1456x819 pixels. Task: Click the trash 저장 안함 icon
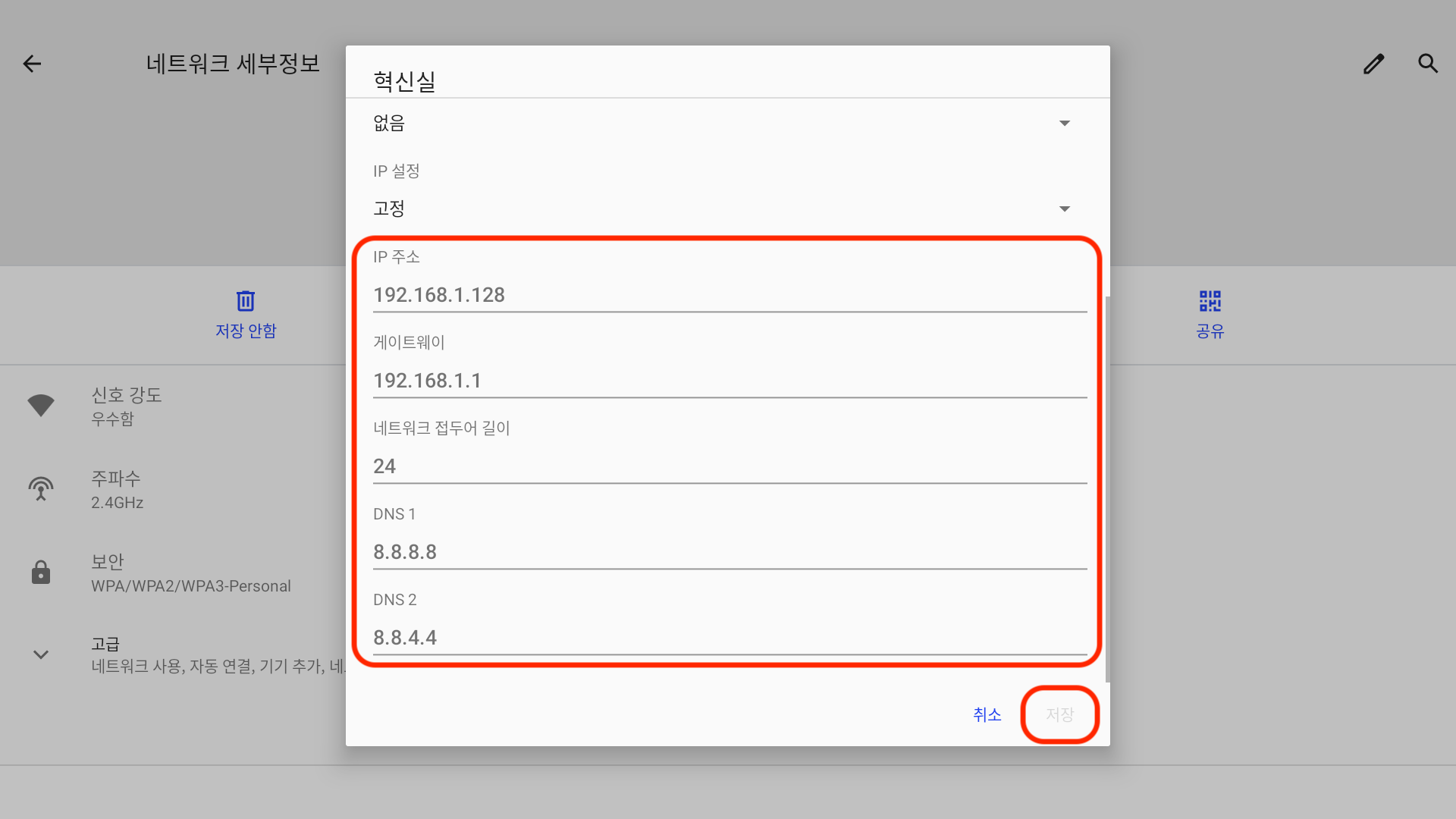[x=245, y=301]
